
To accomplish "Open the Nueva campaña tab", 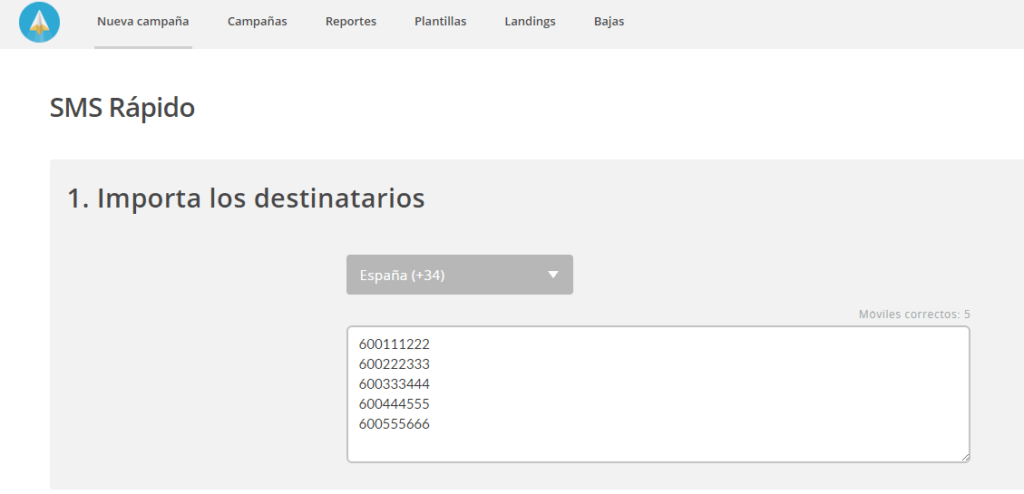I will (143, 22).
